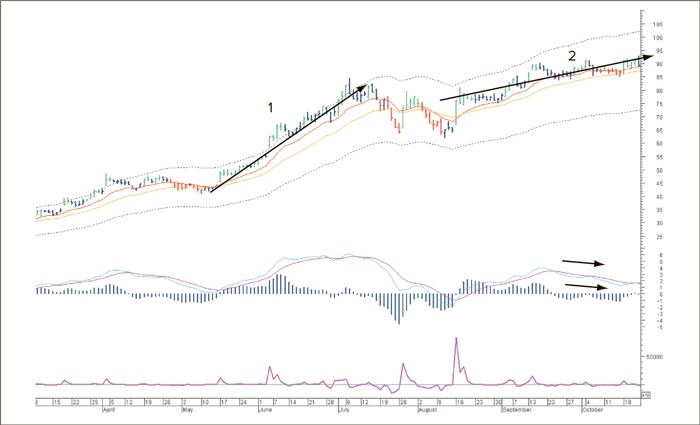Viewport: 700px width, 425px height.
Task: Click the August month label on time axis
Action: pos(426,409)
